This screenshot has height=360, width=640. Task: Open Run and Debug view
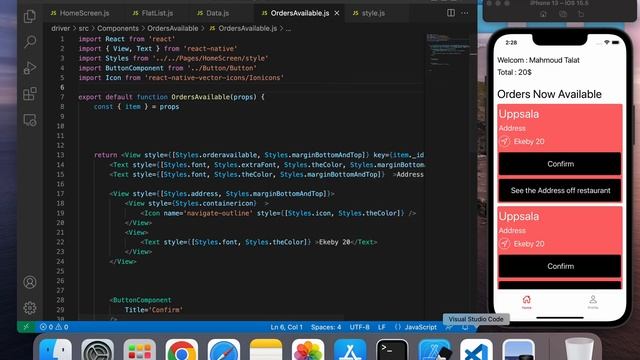tap(30, 68)
